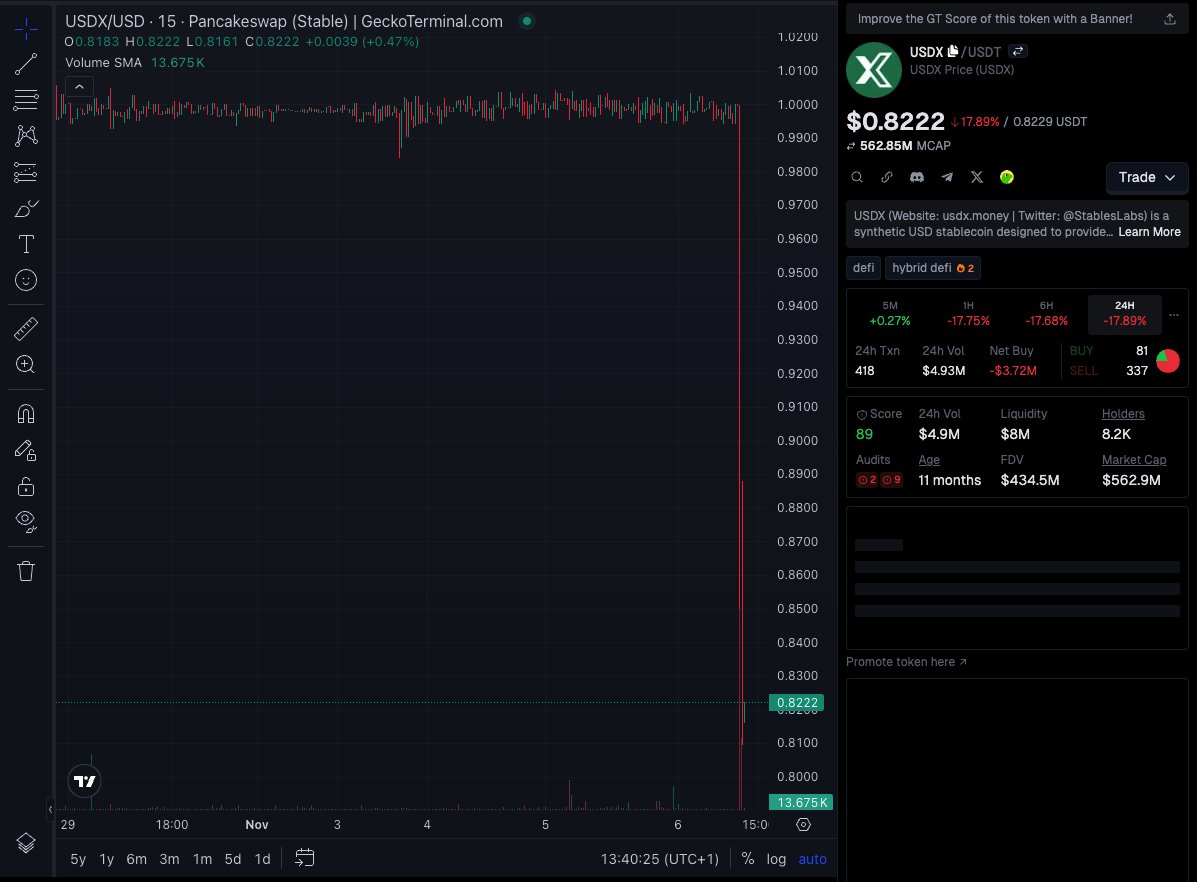
Task: Select the 1d time range
Action: tap(263, 859)
